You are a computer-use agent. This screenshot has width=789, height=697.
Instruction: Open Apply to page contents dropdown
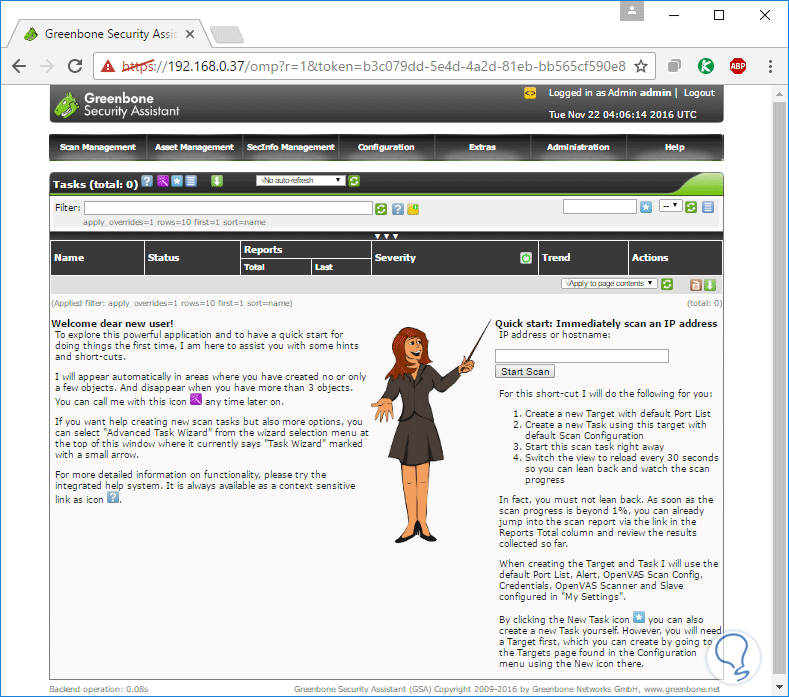pos(609,283)
